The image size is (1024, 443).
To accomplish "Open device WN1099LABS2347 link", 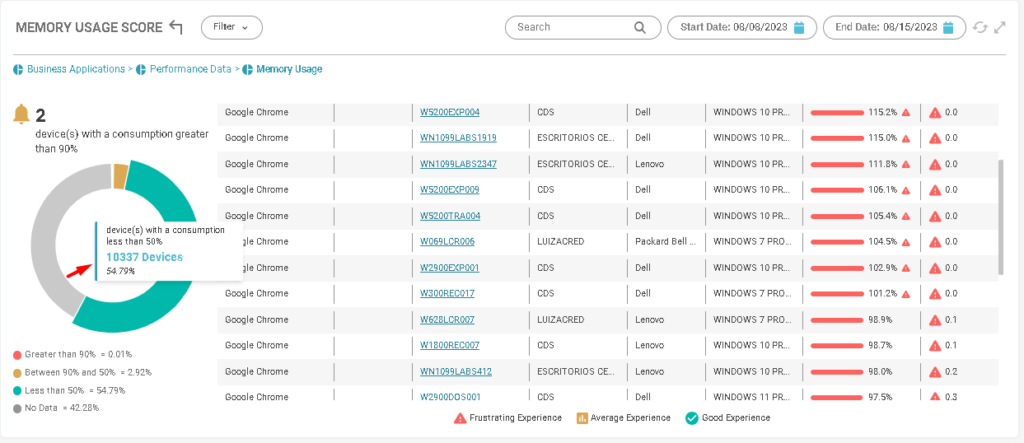I will coord(458,164).
